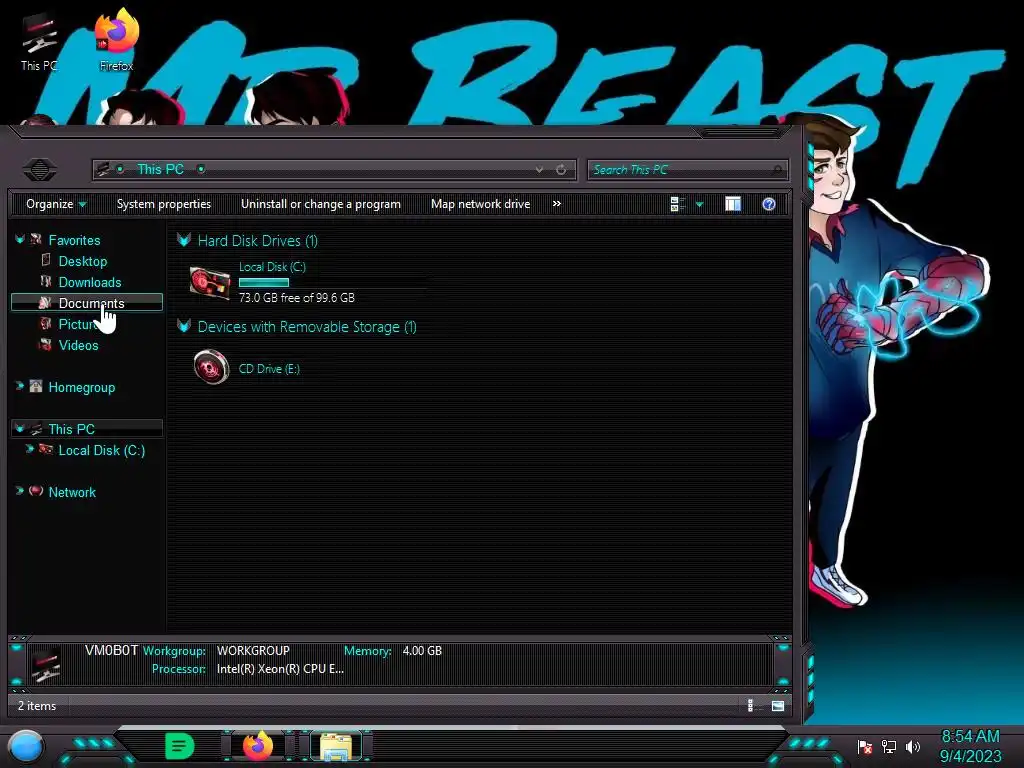The image size is (1024, 768).
Task: Click the Desktop item icon
Action: point(46,261)
